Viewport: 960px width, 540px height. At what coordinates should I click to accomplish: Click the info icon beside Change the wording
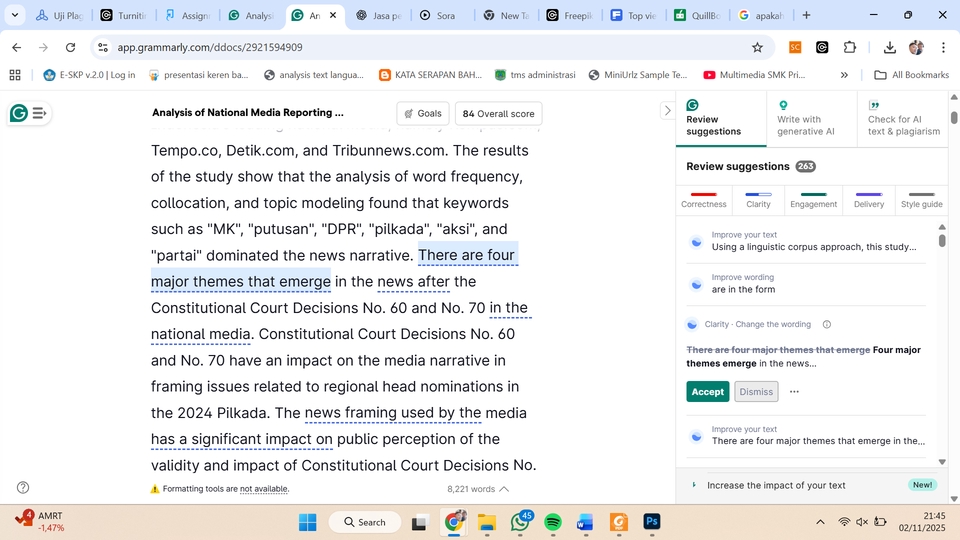(x=826, y=324)
